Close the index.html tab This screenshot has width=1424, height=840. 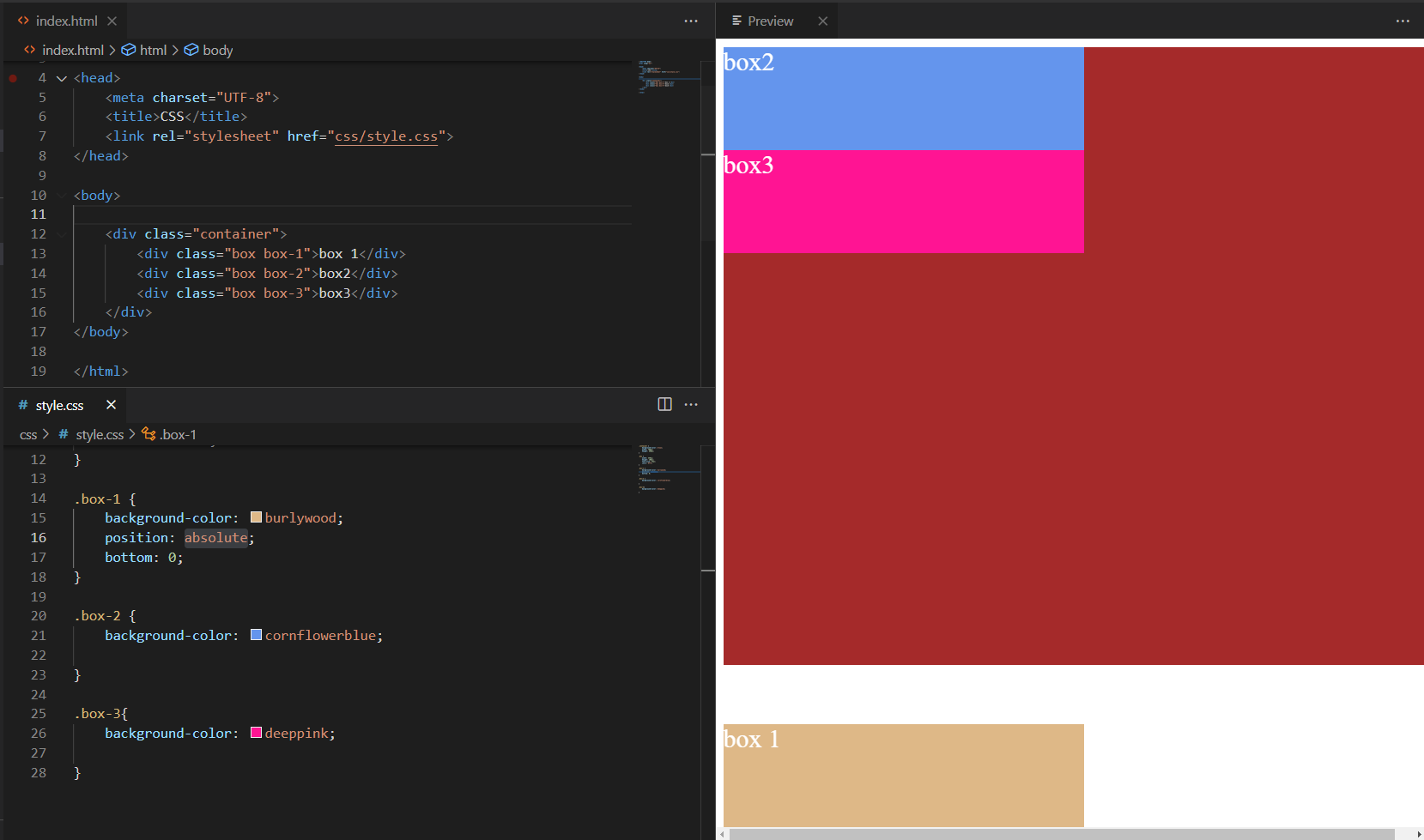(x=112, y=21)
